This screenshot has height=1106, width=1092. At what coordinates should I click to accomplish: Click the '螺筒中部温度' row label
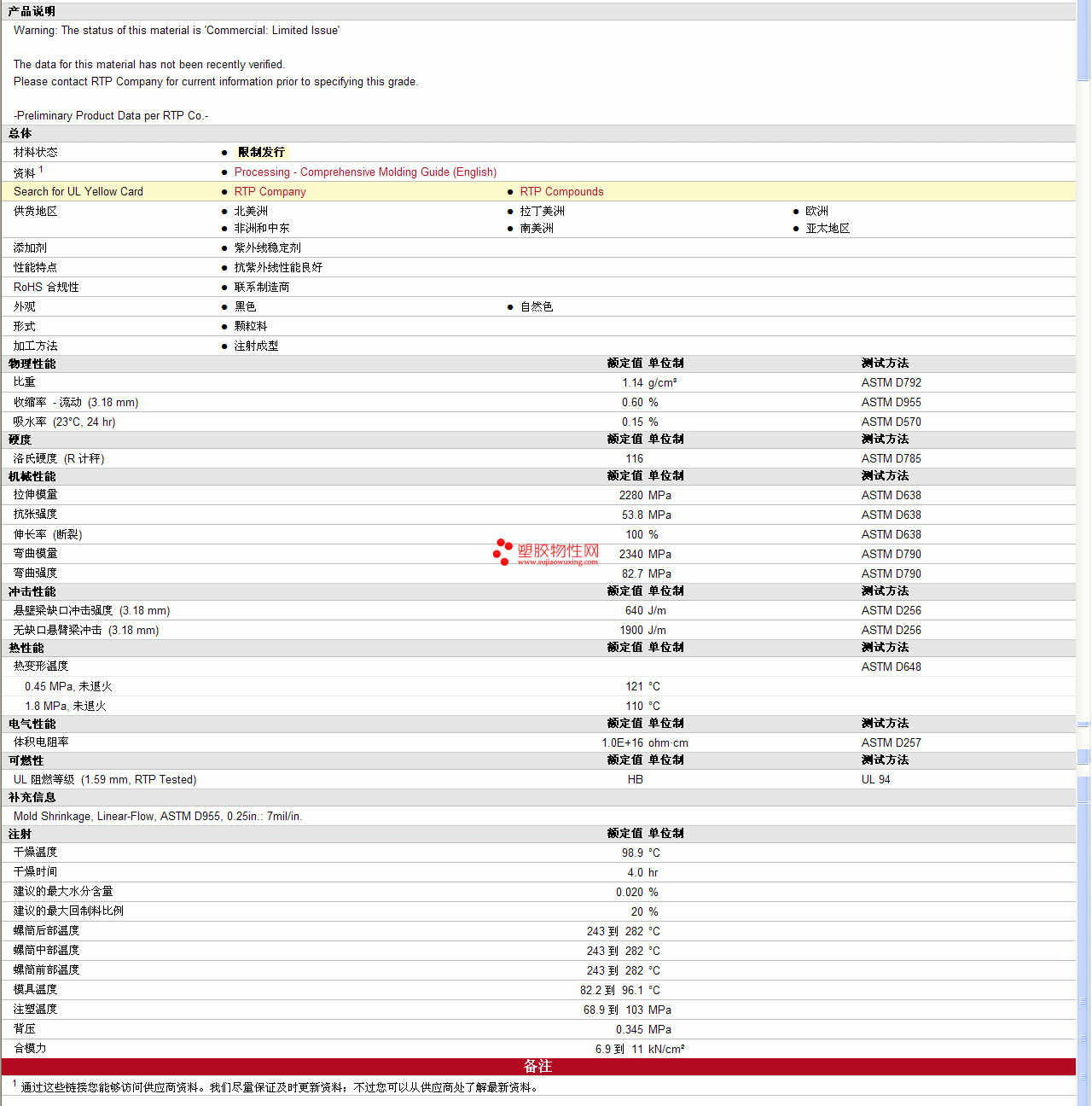pos(47,951)
